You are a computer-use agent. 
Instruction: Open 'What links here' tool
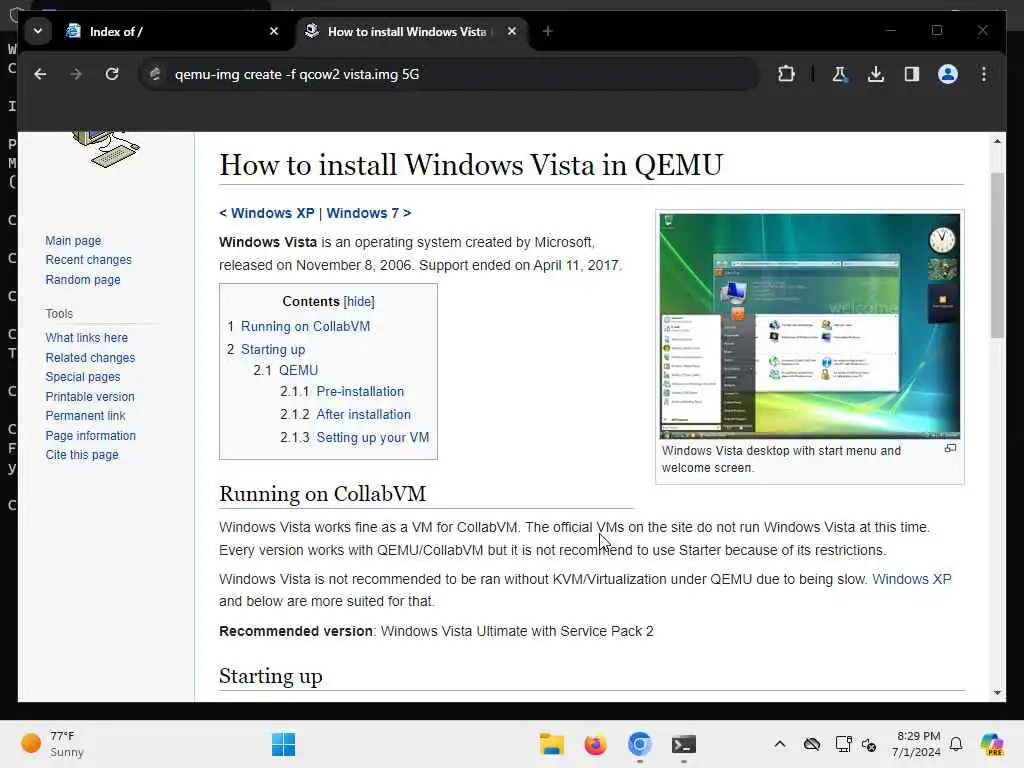pos(86,338)
